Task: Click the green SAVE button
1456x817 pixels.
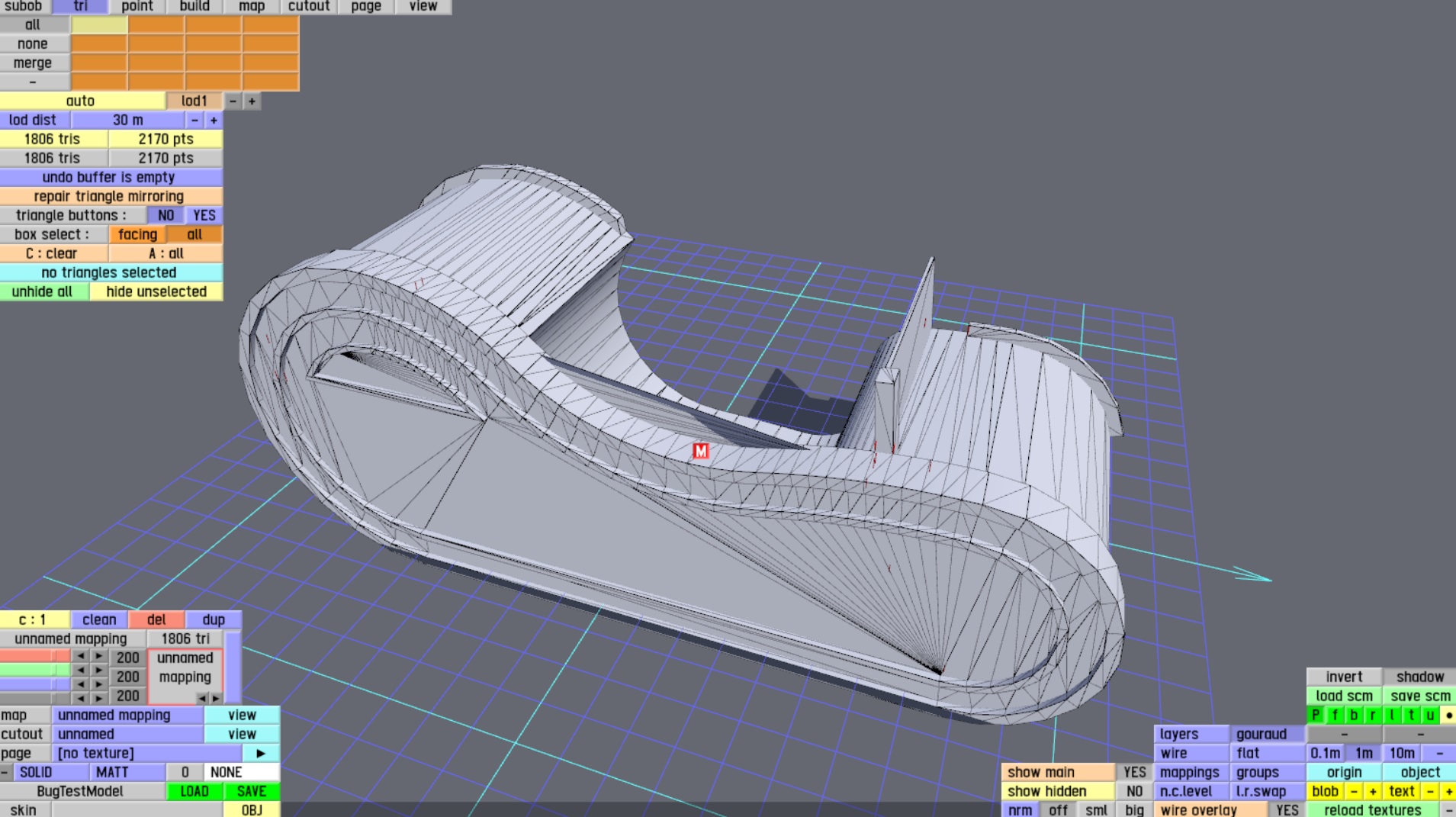Action: 251,791
